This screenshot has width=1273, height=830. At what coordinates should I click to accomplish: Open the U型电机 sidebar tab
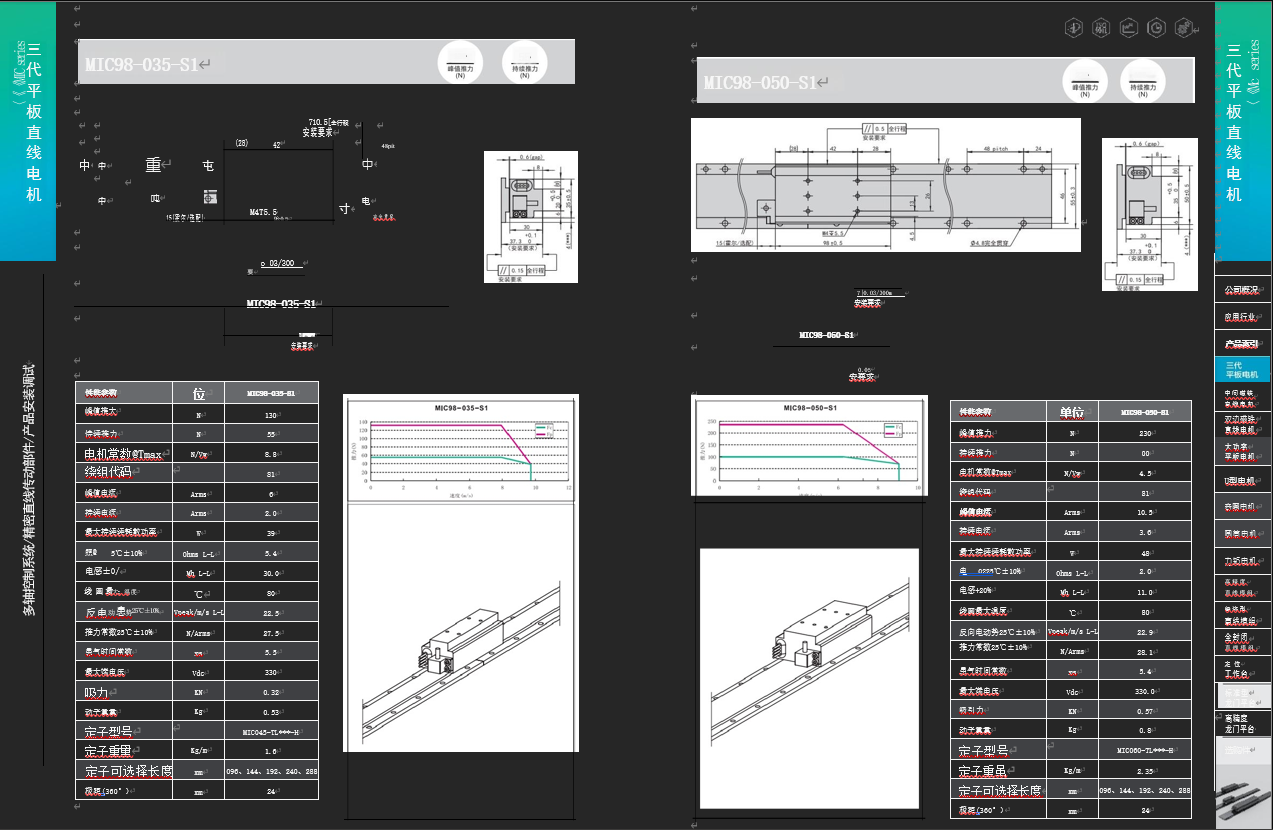coord(1242,481)
